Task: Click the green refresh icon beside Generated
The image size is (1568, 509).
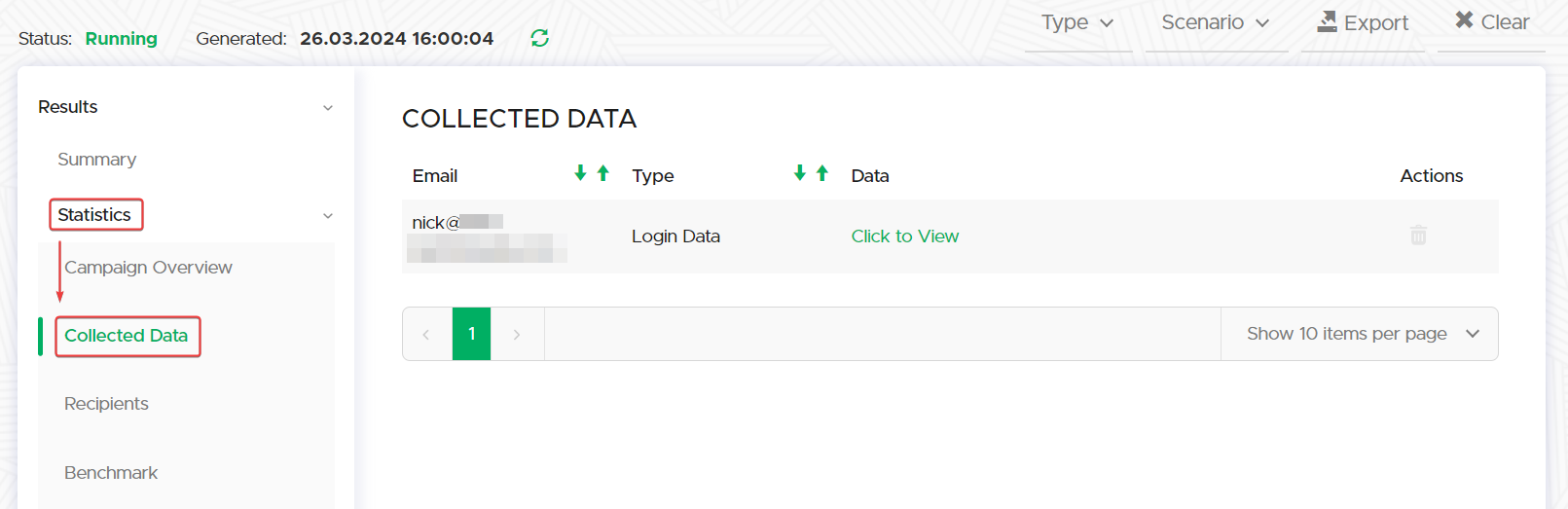Action: (540, 38)
